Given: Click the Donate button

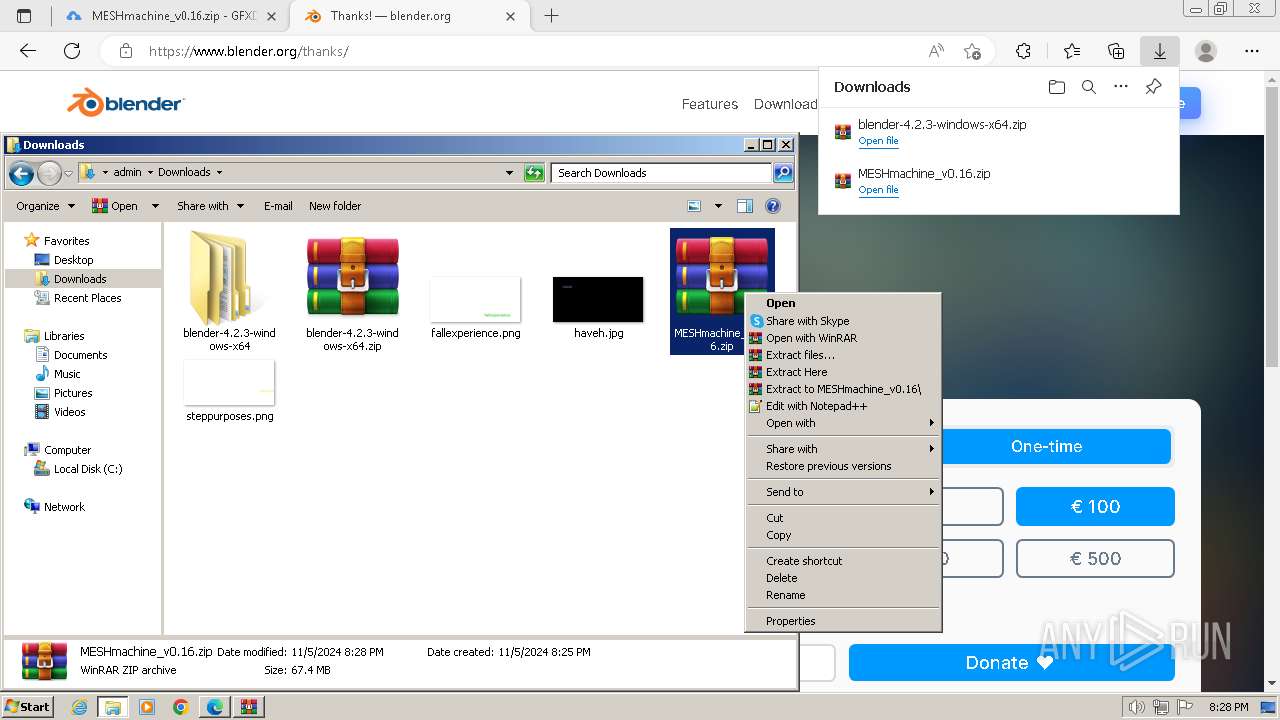Looking at the screenshot, I should (x=1011, y=663).
